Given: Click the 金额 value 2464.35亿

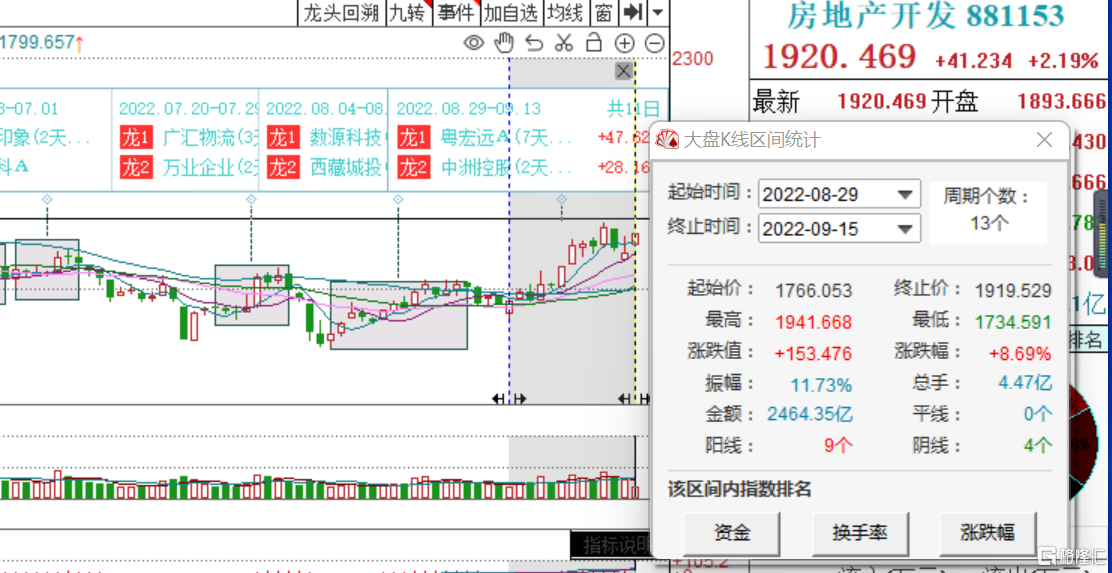Looking at the screenshot, I should 810,414.
